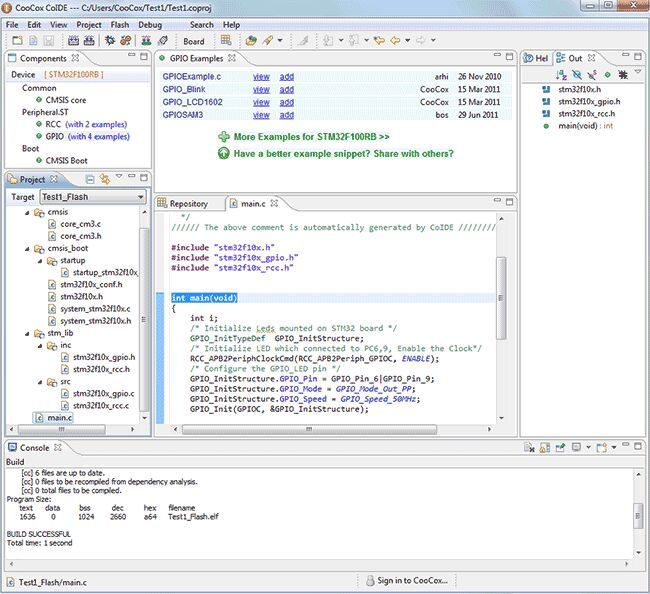Click the alphabetical Sort icon in Outline
Screen dimensions: 650x594
(x=561, y=75)
